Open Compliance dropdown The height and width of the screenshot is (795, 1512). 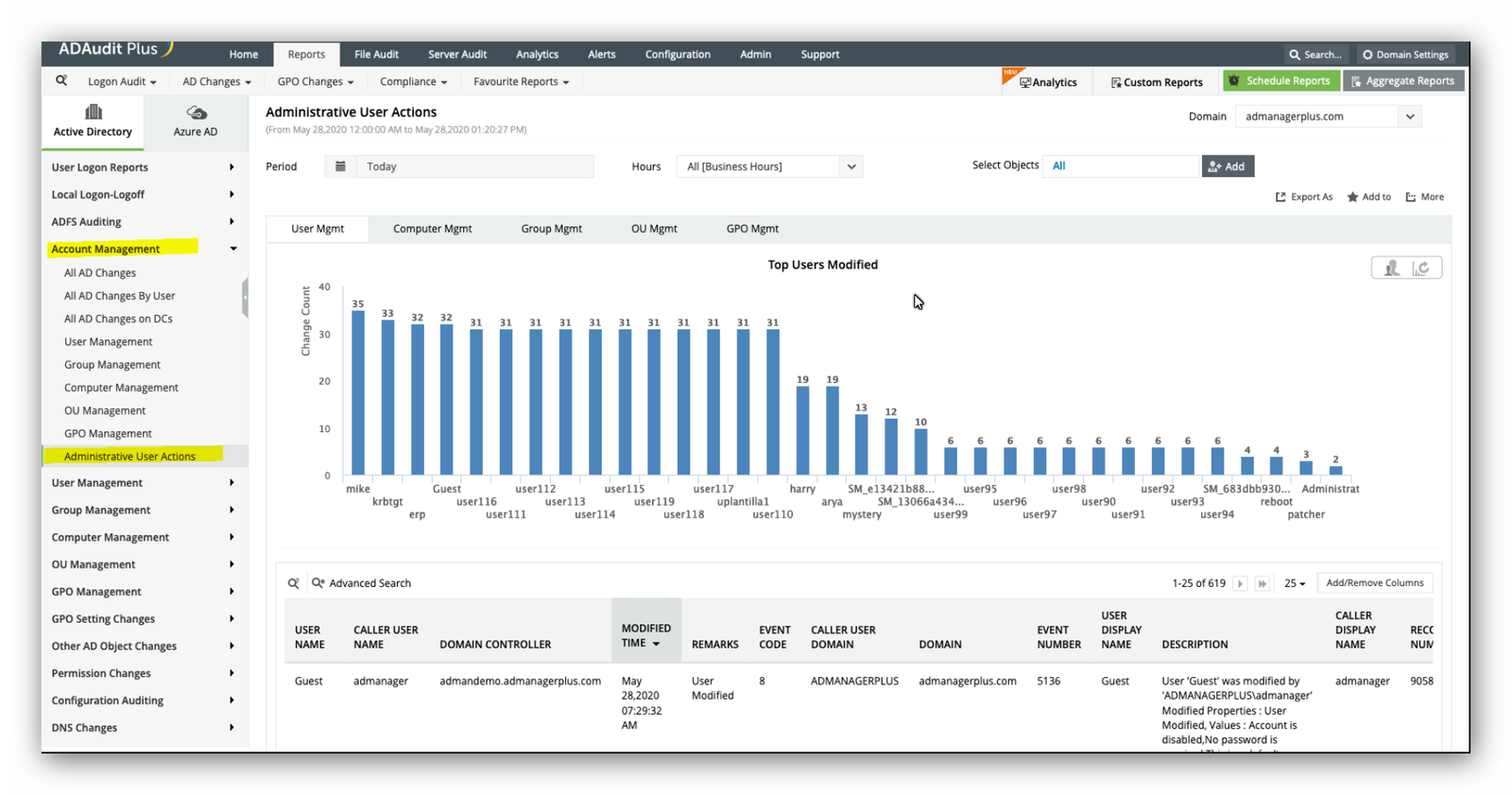click(x=413, y=81)
